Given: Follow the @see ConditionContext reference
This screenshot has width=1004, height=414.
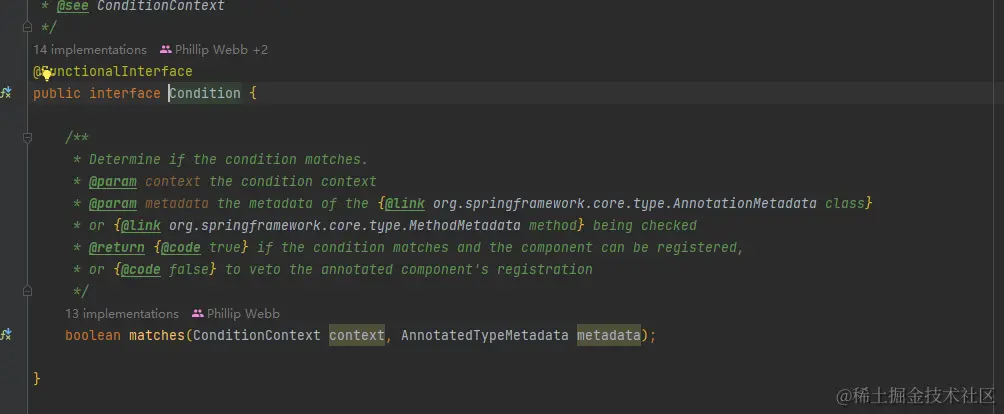Looking at the screenshot, I should [x=161, y=6].
